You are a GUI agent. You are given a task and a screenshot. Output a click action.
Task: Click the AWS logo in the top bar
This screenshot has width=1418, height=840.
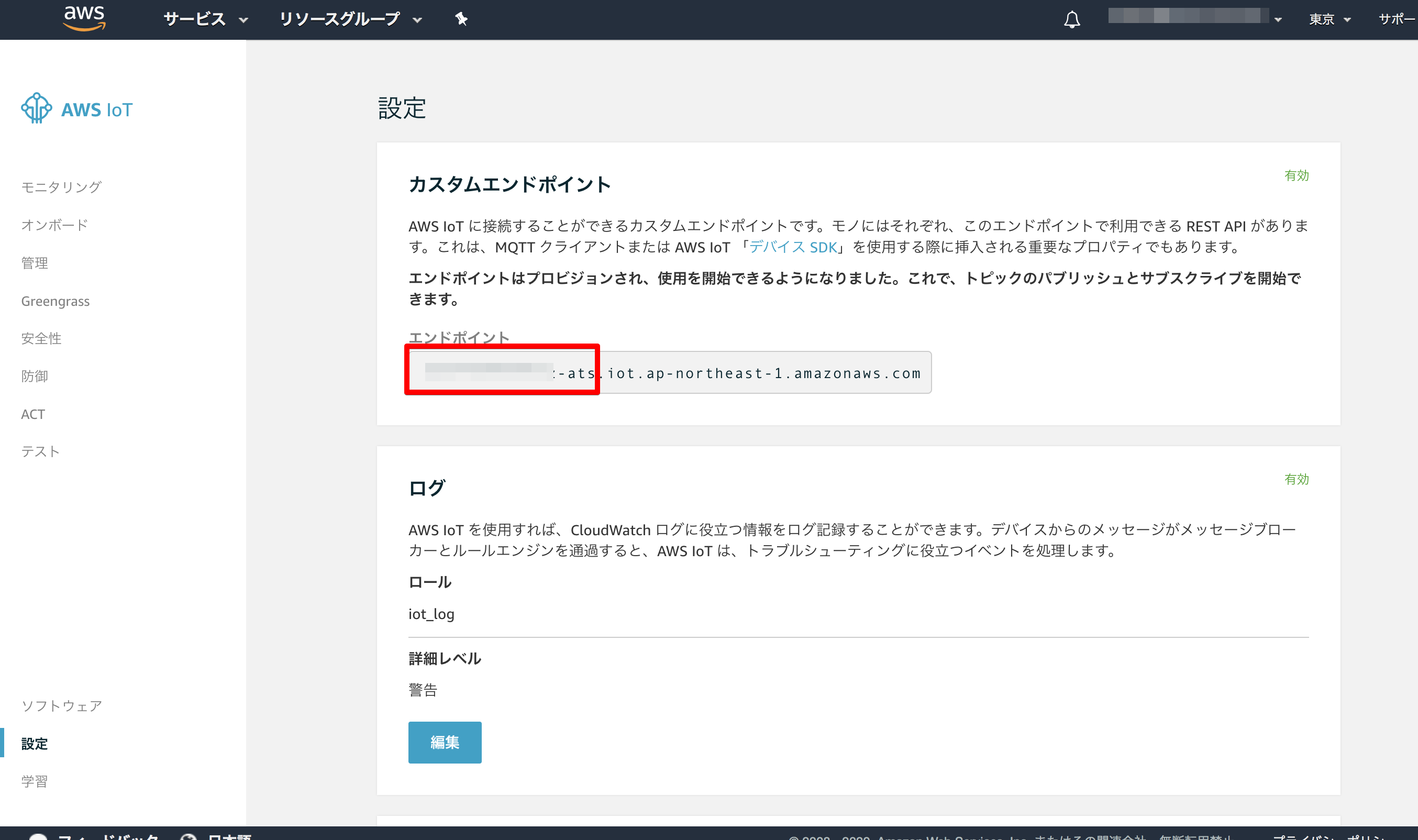click(x=84, y=18)
